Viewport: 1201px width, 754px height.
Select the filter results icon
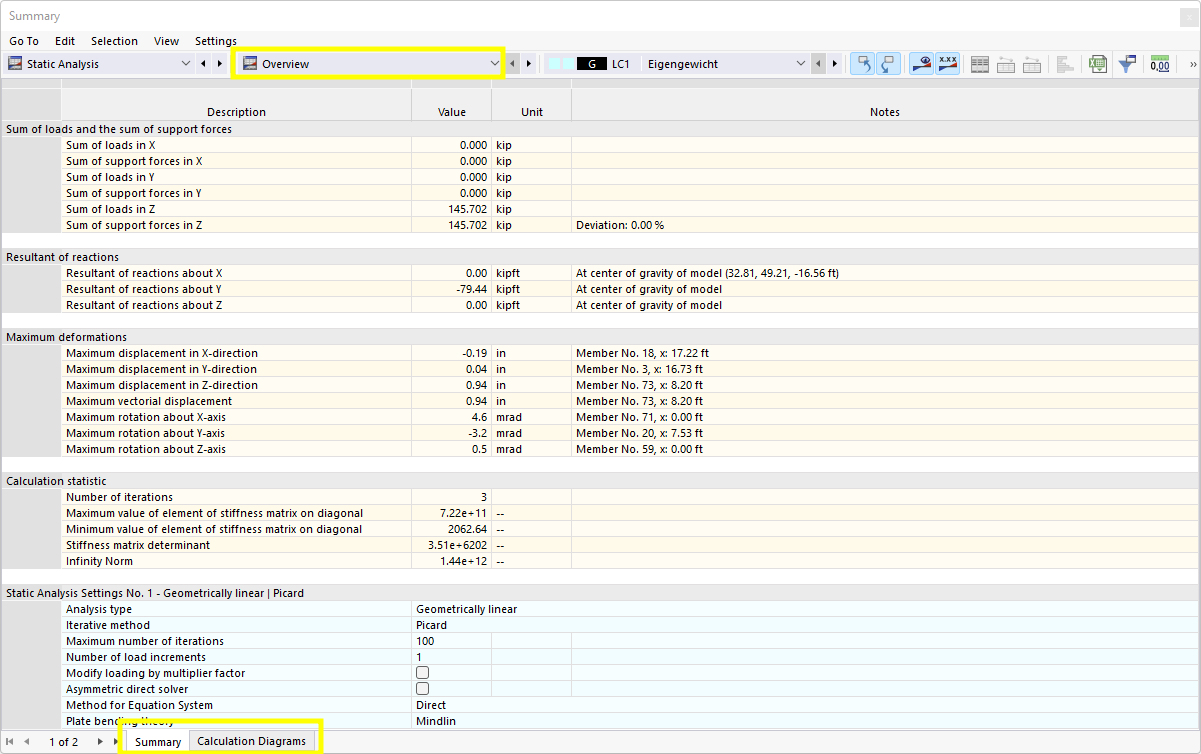[1127, 63]
